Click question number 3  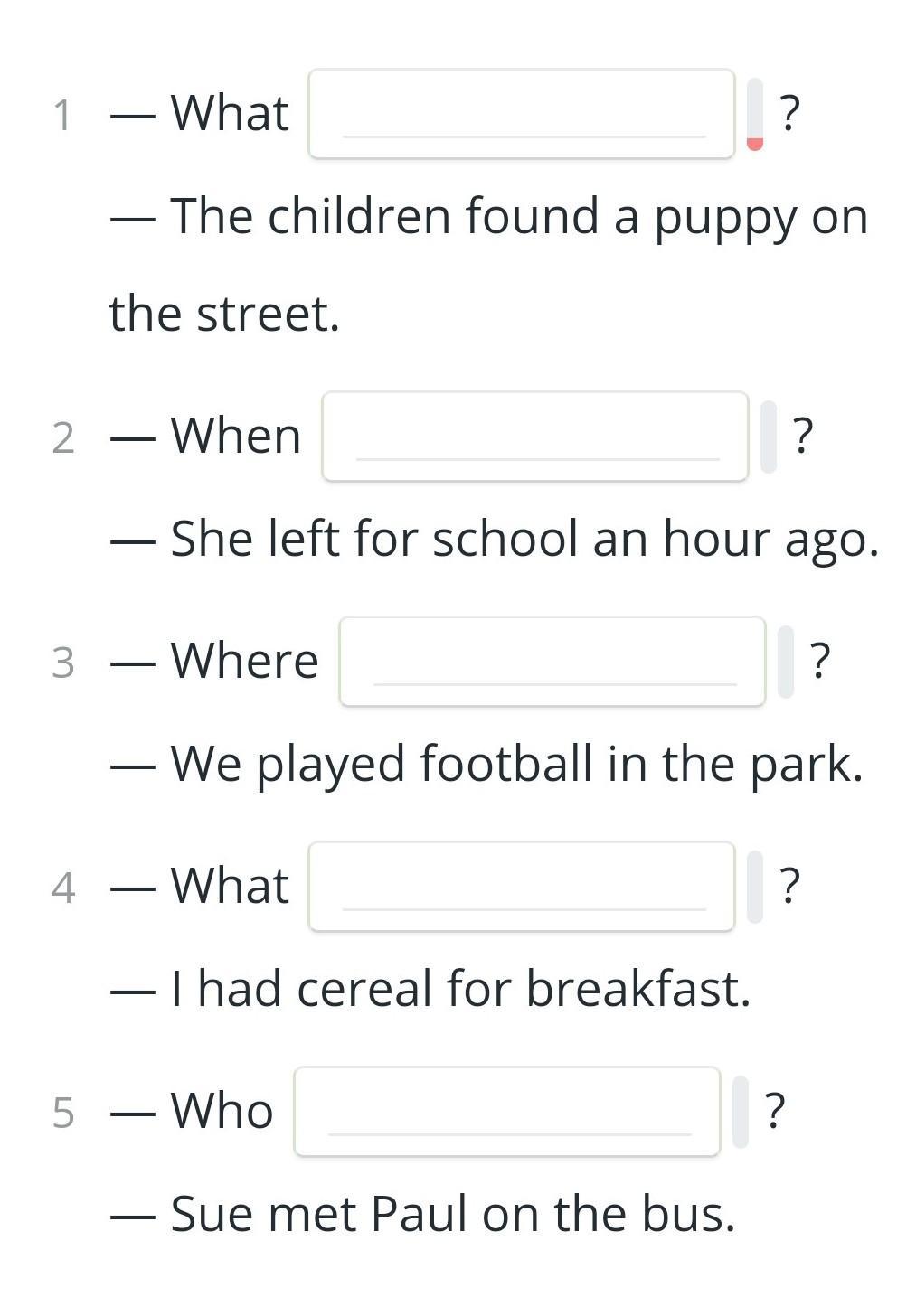click(x=62, y=663)
